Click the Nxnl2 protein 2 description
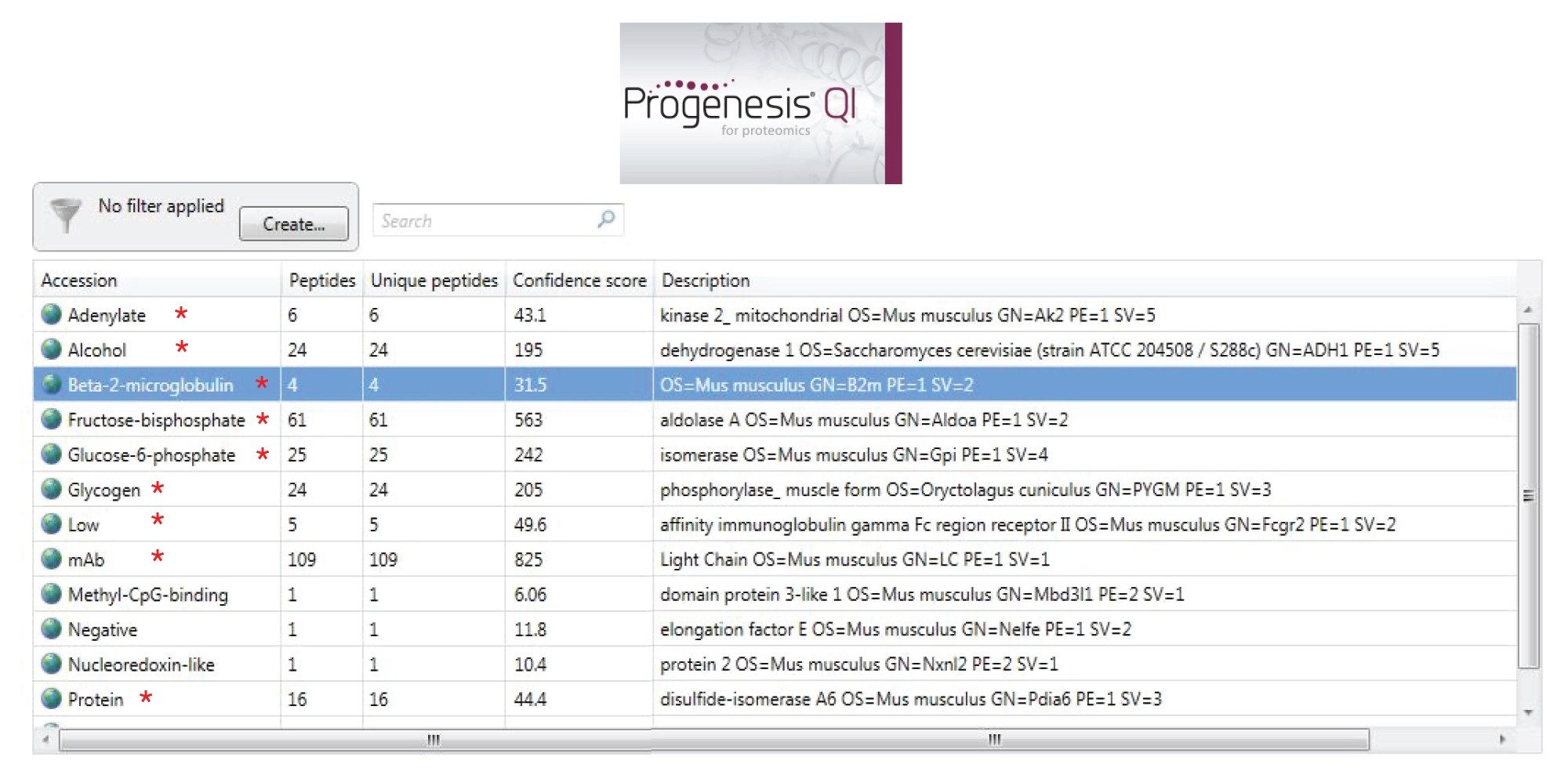The width and height of the screenshot is (1568, 782). click(x=858, y=664)
